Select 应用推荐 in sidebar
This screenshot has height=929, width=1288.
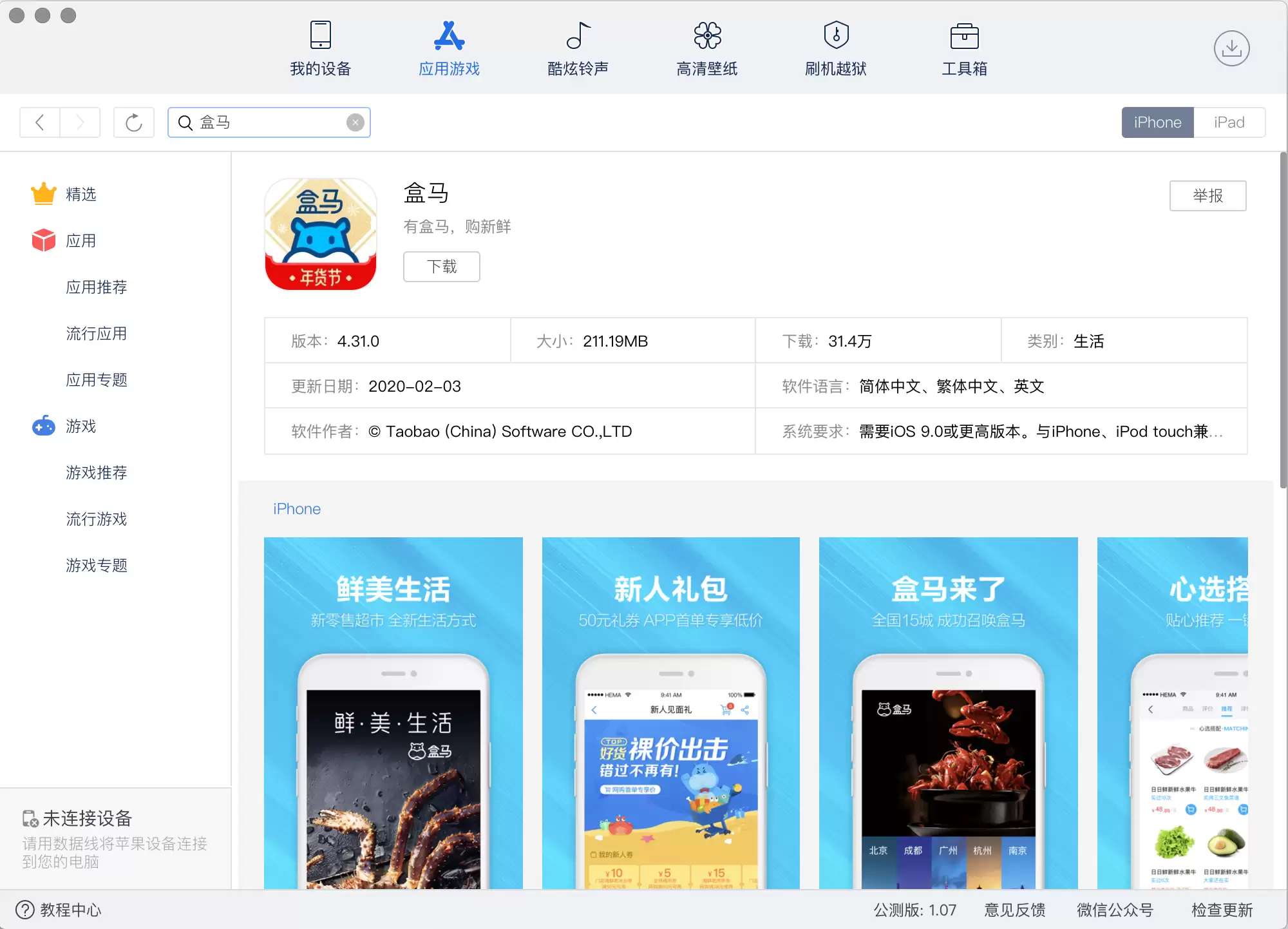[97, 287]
